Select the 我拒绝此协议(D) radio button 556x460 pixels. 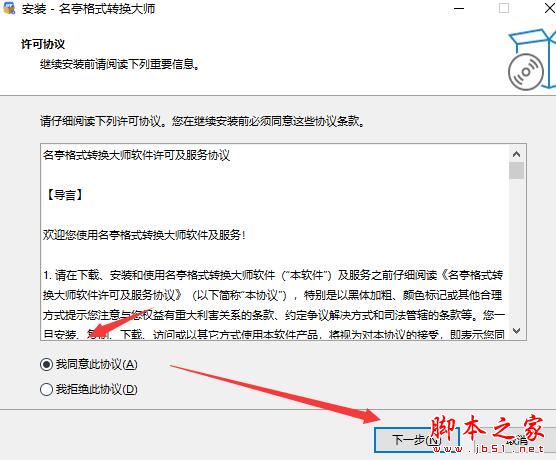(x=46, y=389)
